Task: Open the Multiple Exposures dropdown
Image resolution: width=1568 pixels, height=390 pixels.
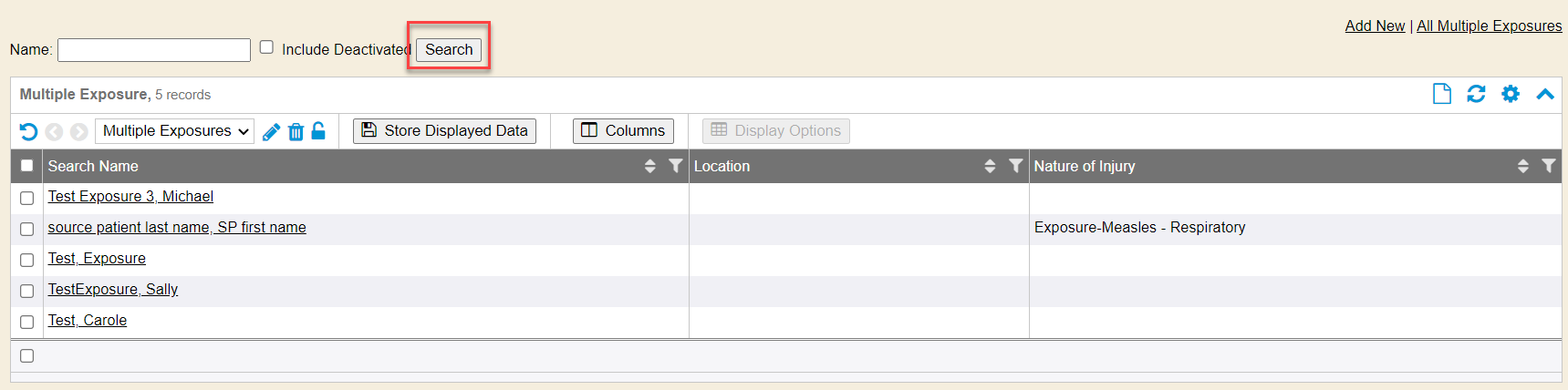Action: point(175,131)
